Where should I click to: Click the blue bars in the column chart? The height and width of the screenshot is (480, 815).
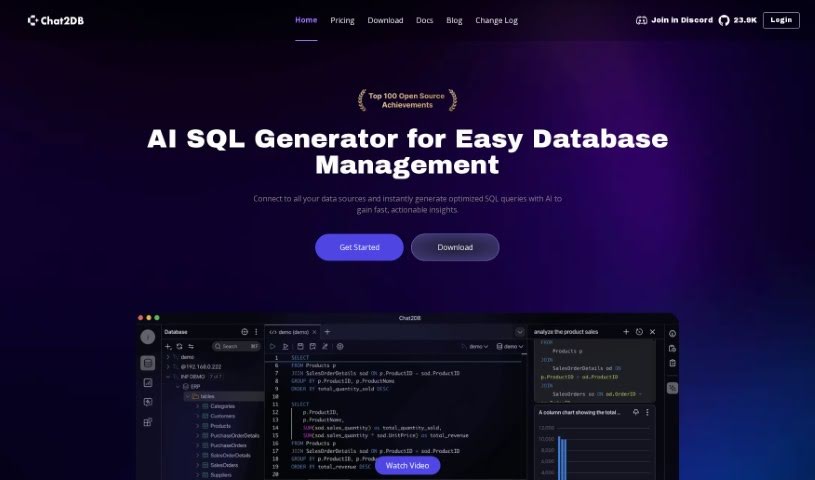pos(562,458)
